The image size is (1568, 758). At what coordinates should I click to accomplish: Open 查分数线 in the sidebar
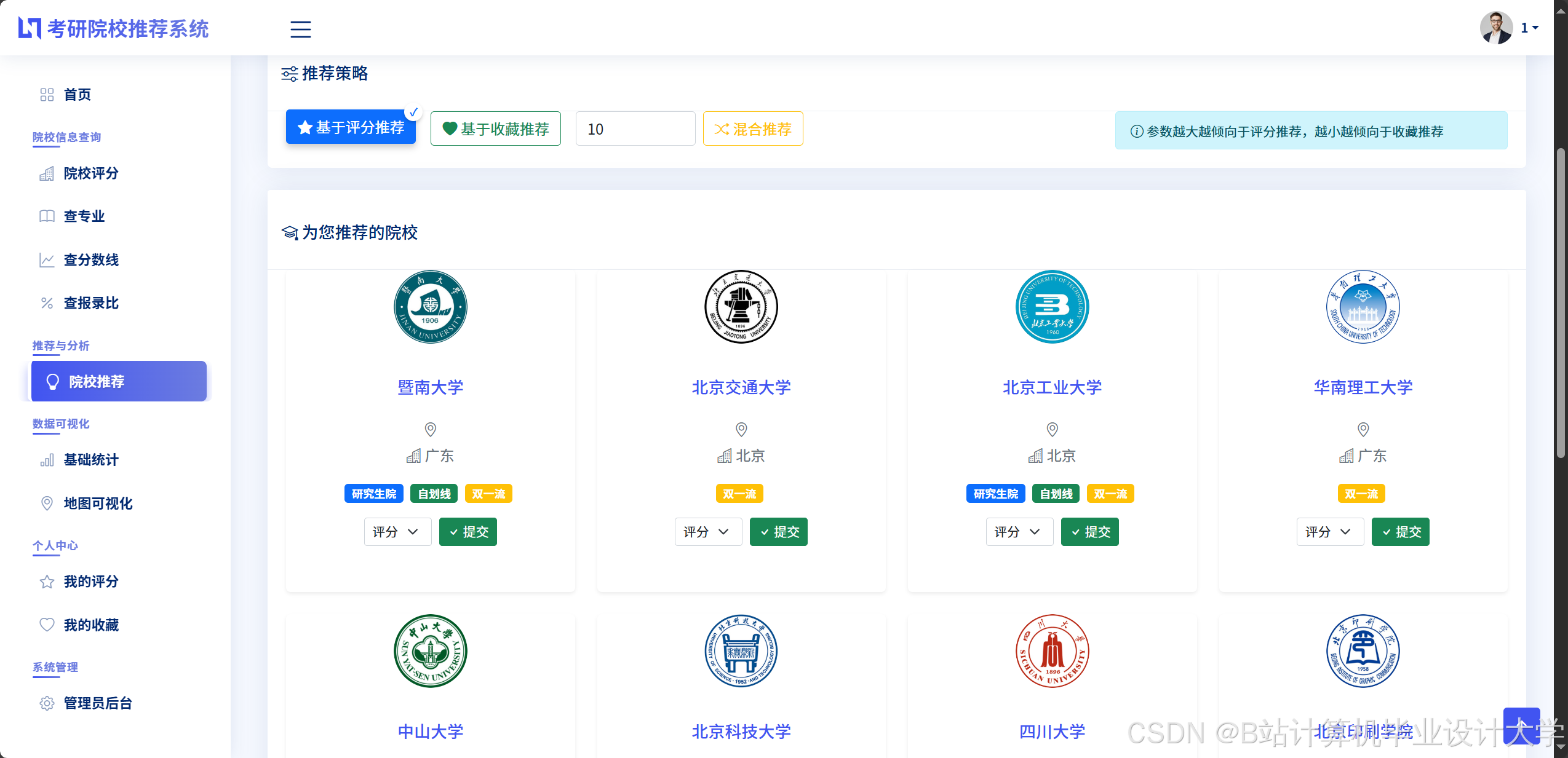pyautogui.click(x=91, y=260)
